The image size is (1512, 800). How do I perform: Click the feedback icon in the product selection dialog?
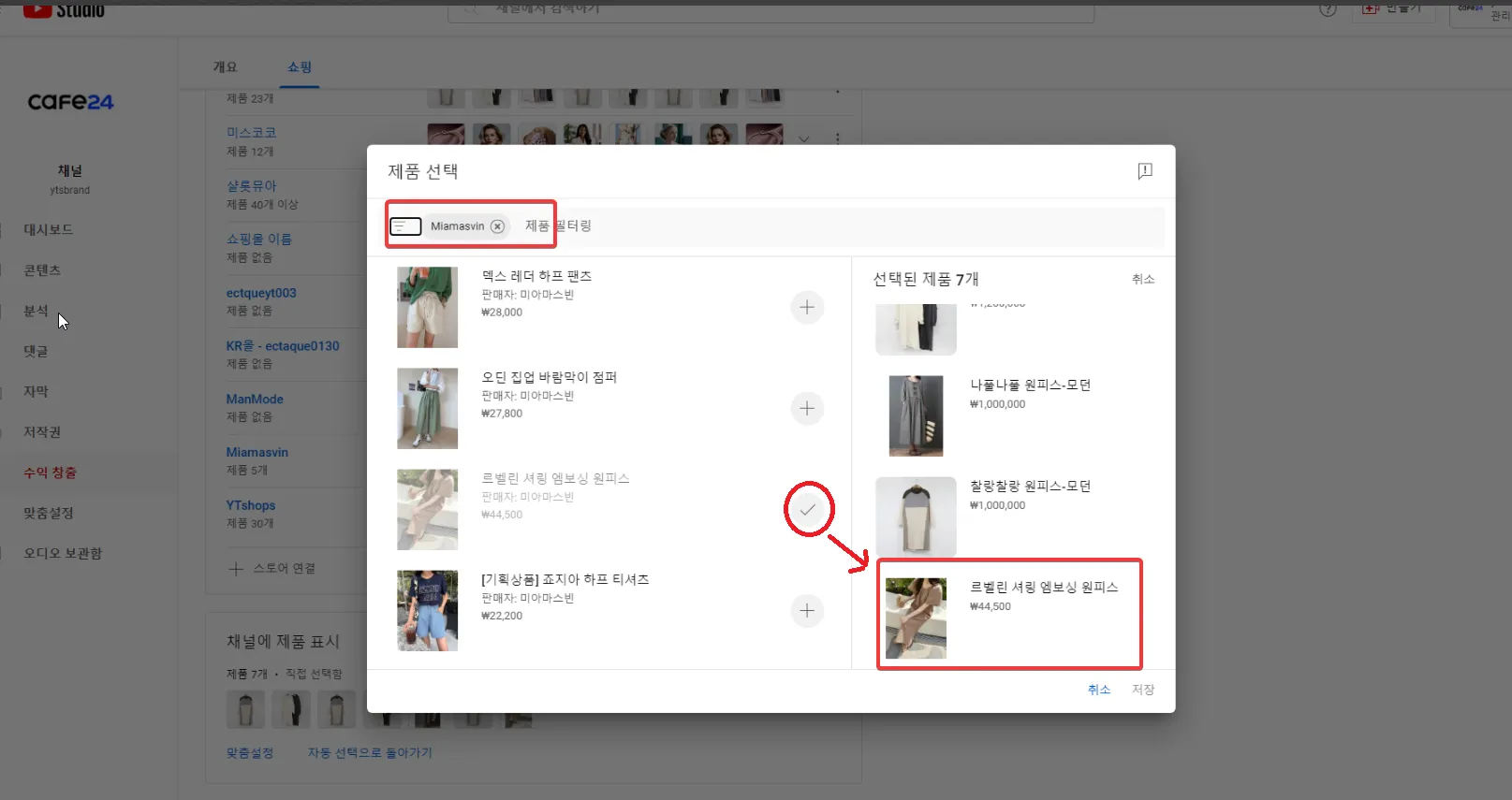1144,171
